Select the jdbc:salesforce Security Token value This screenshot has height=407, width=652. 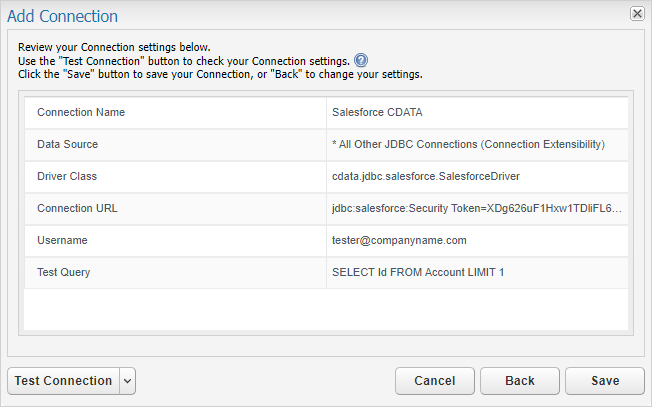click(477, 209)
